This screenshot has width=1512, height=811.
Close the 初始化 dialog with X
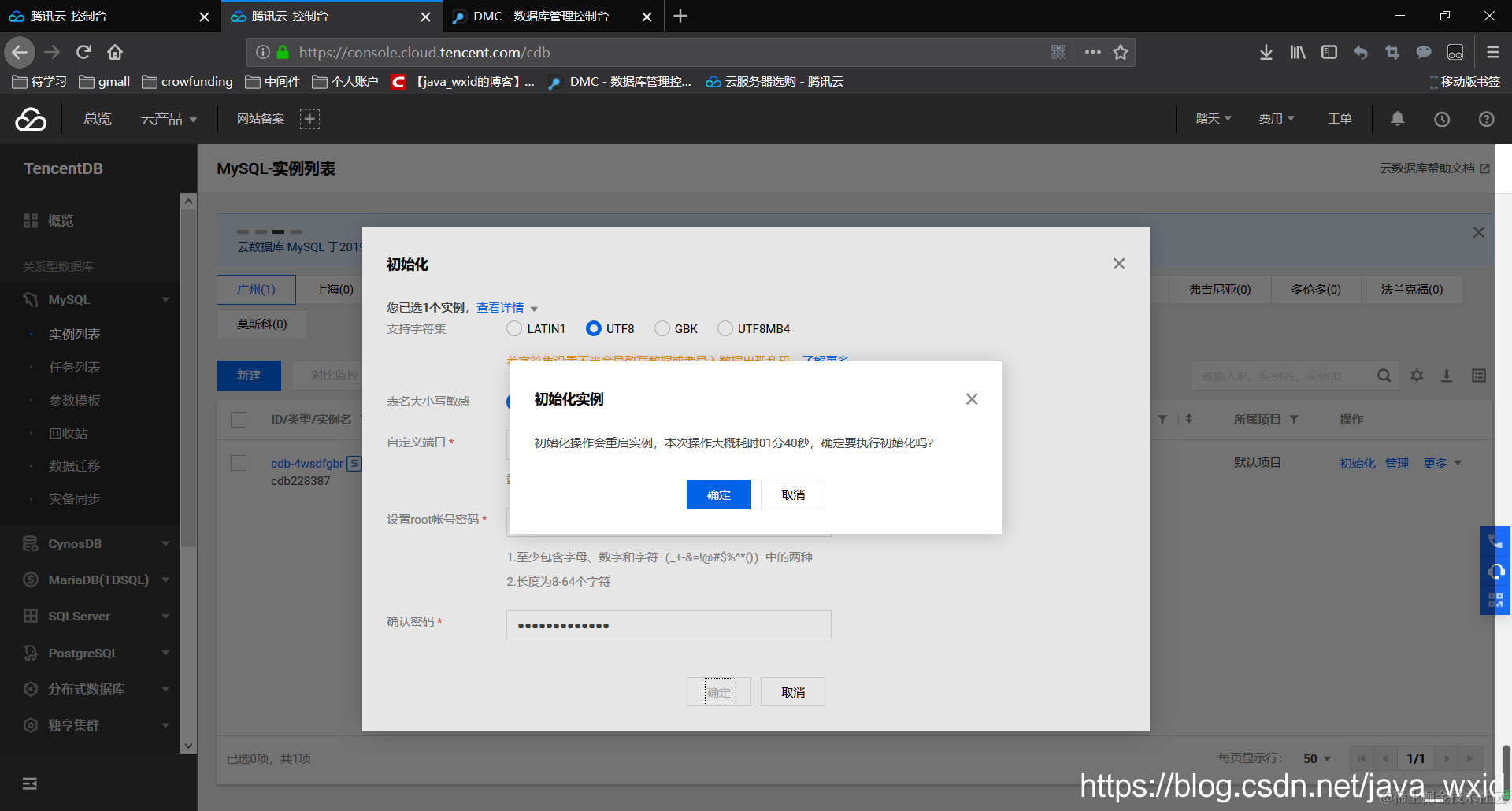(x=1119, y=264)
